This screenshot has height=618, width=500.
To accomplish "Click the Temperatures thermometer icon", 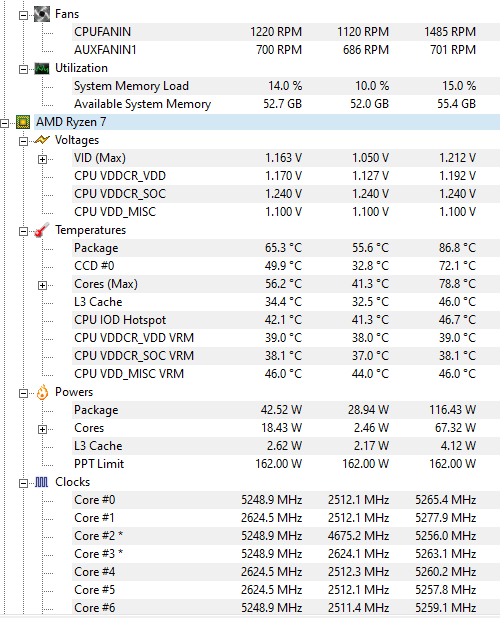I will [x=42, y=230].
